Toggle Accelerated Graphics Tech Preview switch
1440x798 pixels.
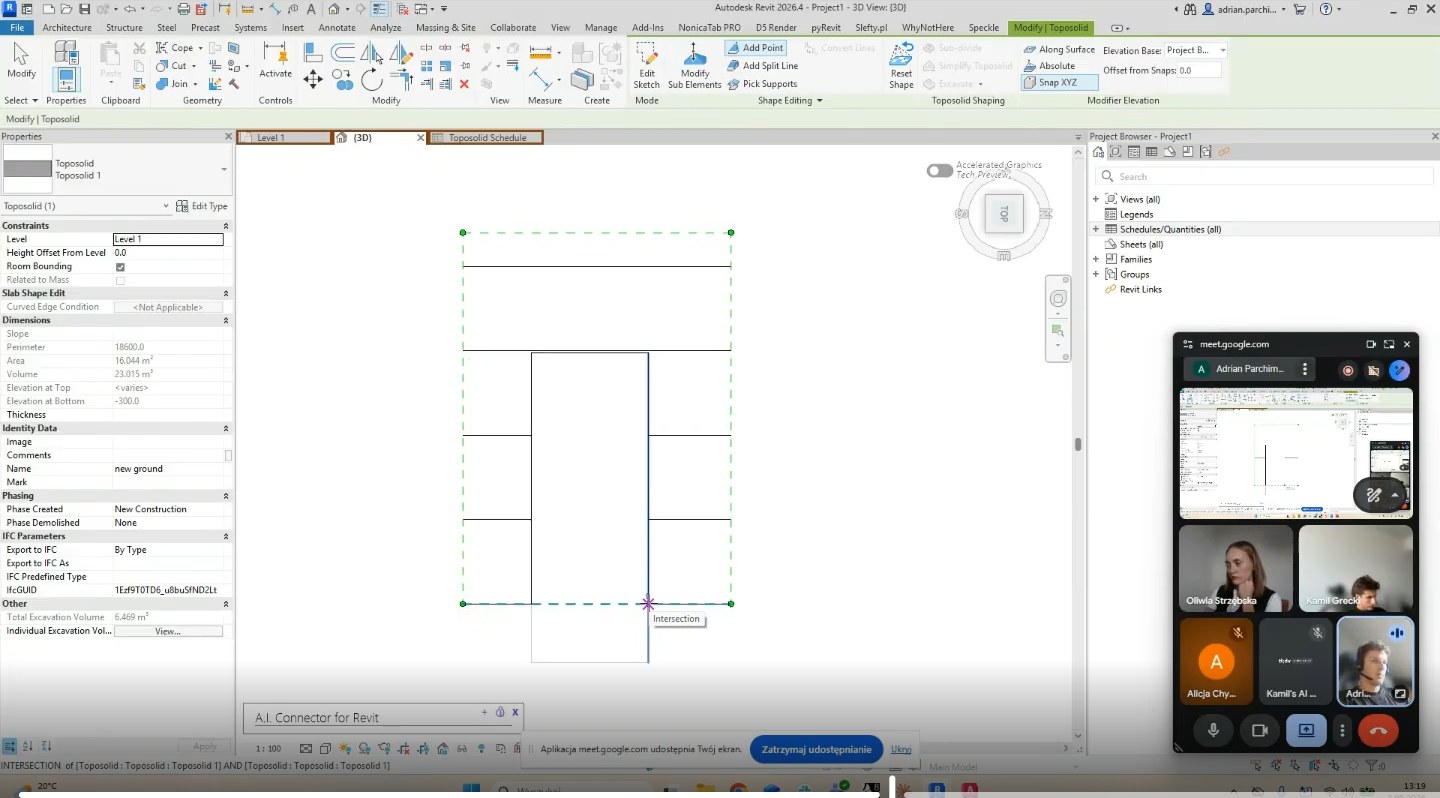939,171
